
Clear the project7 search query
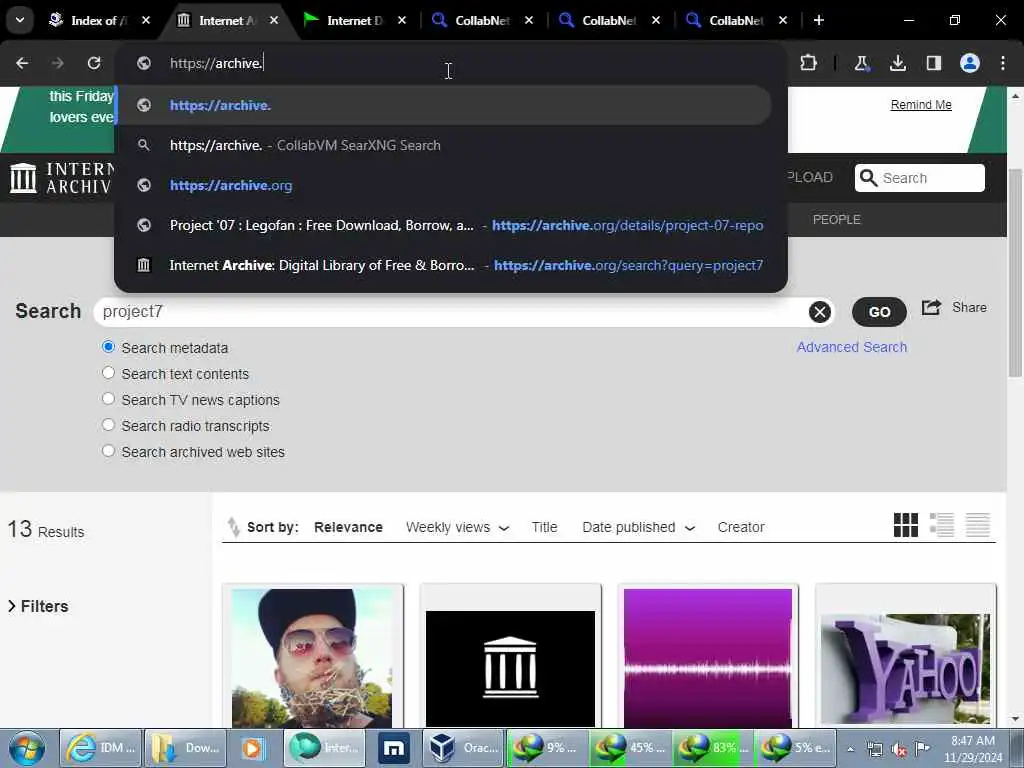tap(820, 312)
